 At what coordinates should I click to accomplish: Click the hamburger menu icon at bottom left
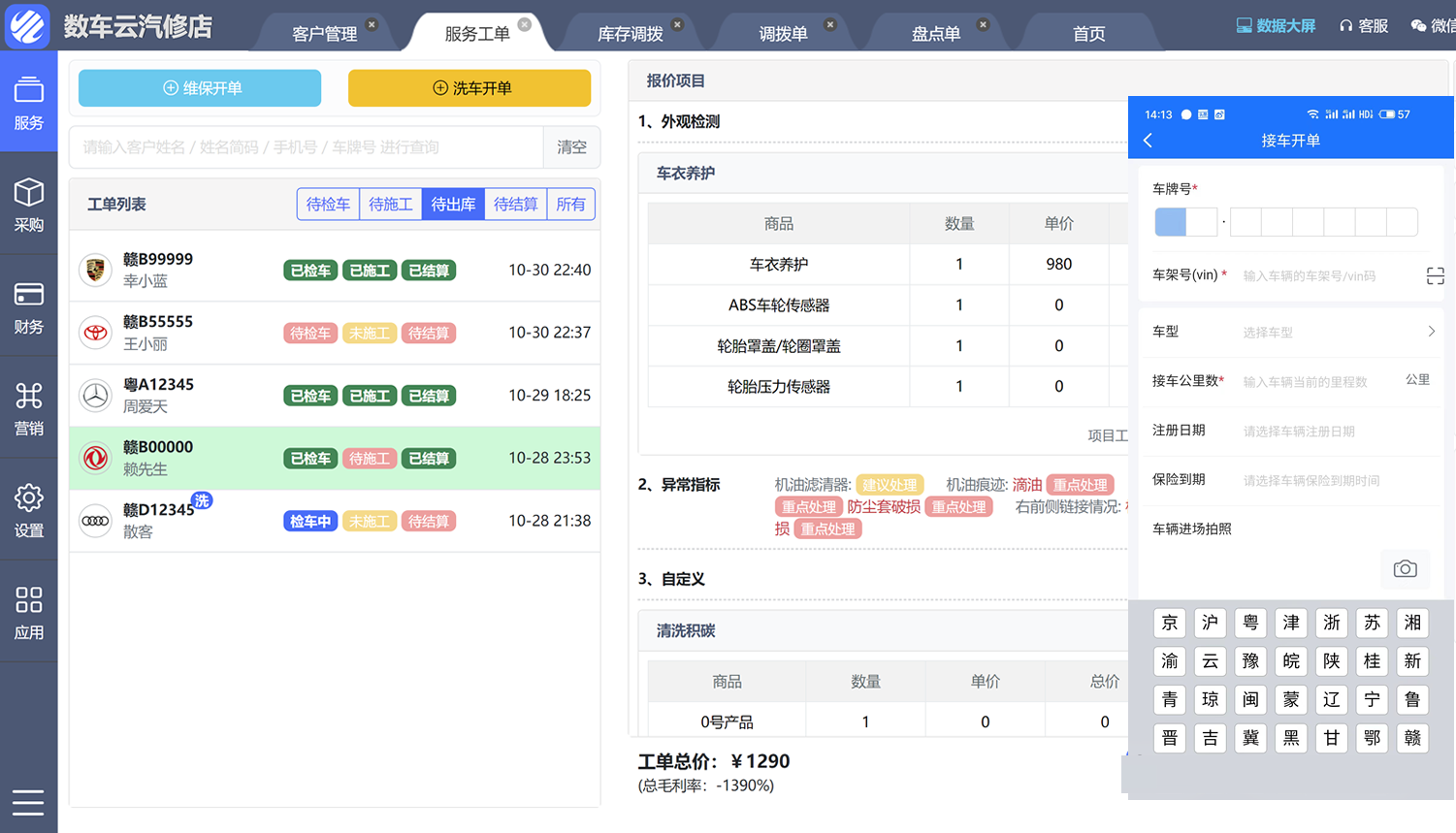(x=28, y=803)
